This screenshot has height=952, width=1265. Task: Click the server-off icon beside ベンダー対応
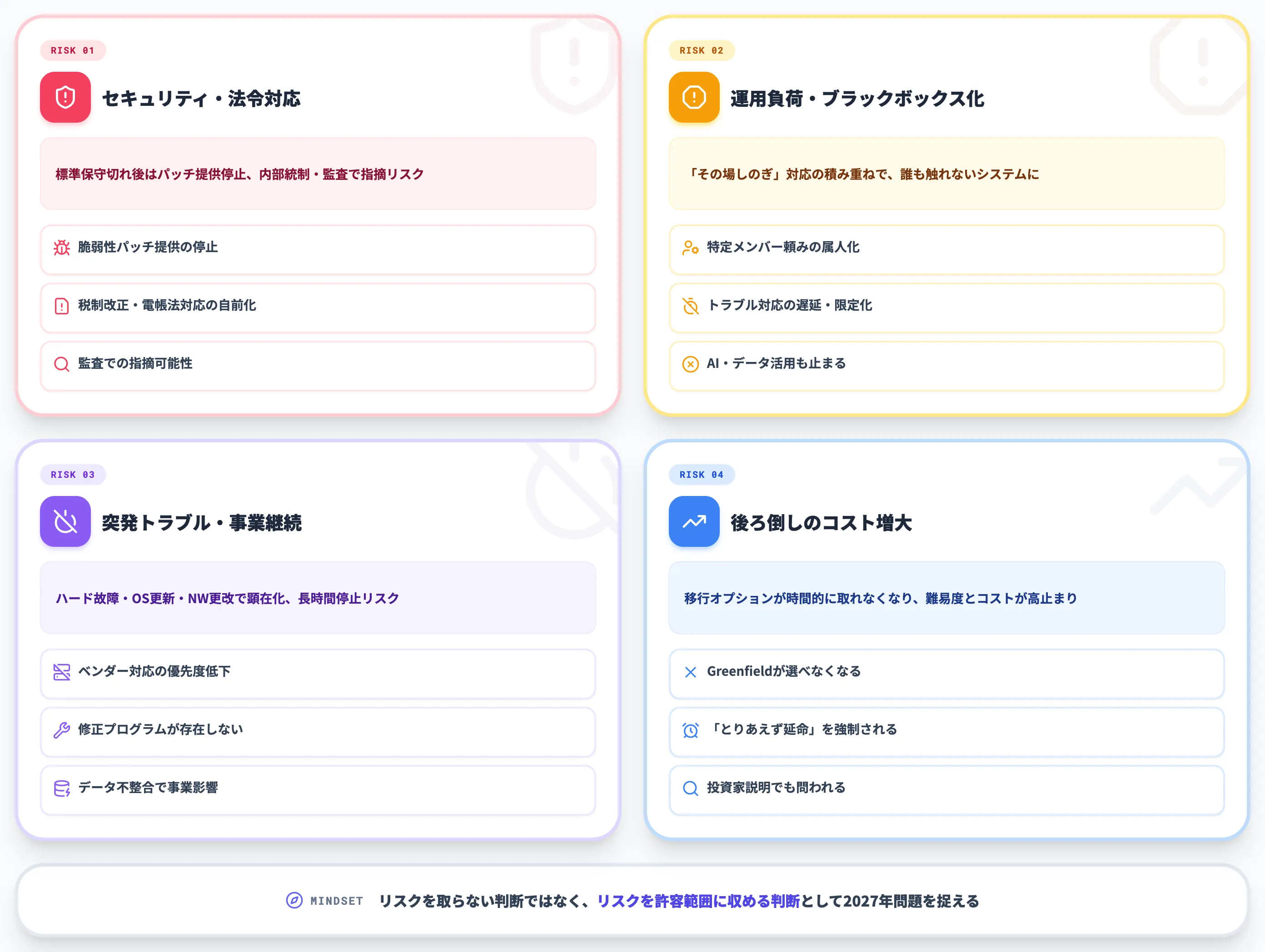click(62, 672)
